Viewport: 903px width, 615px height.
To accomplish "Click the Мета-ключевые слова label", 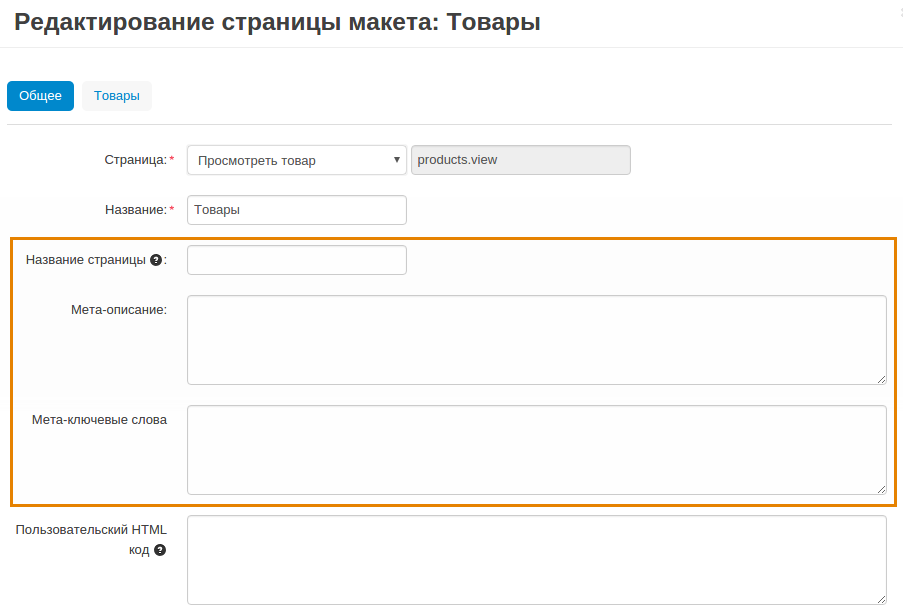I will tap(99, 420).
